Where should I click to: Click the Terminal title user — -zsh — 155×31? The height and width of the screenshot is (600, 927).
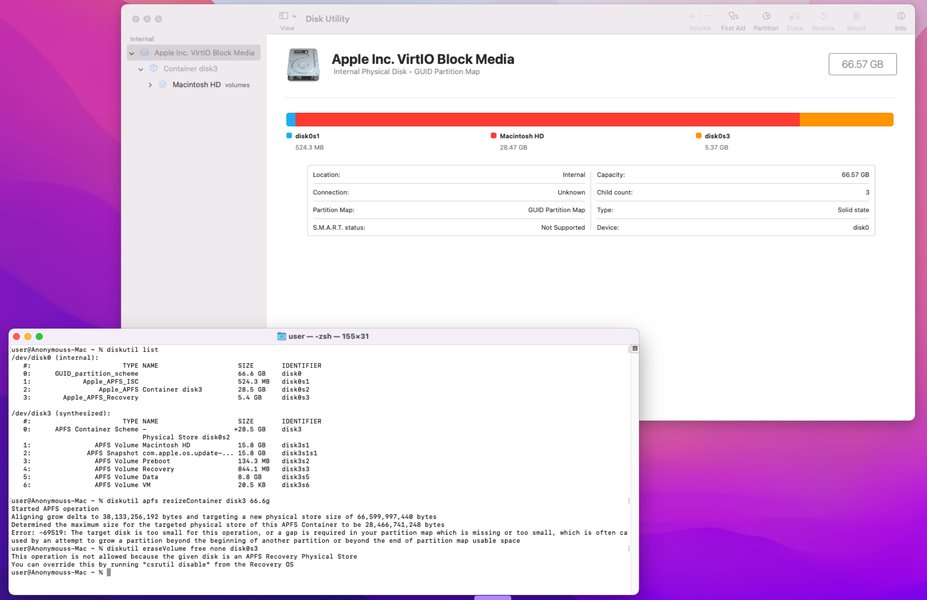[329, 336]
